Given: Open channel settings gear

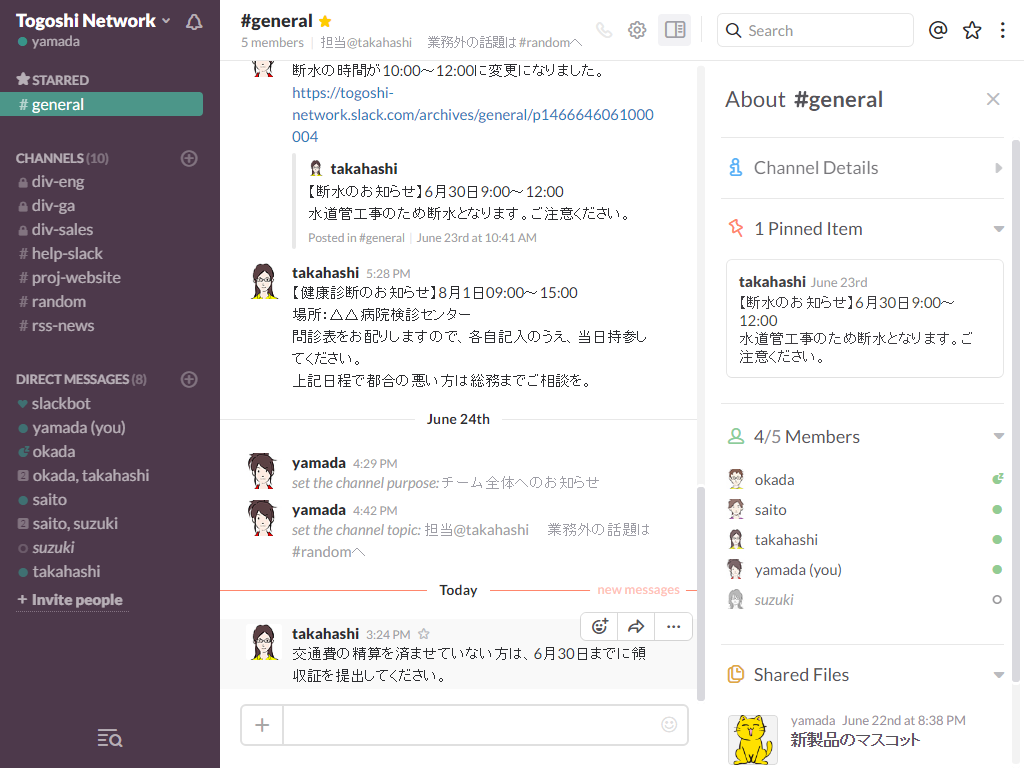Looking at the screenshot, I should click(x=637, y=30).
